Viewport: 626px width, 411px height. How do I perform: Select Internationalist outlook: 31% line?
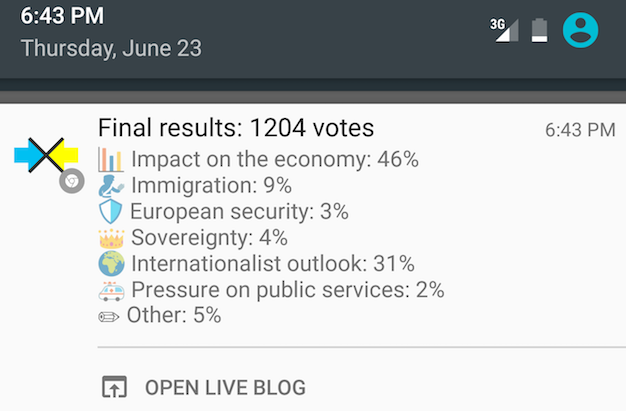pyautogui.click(x=272, y=264)
